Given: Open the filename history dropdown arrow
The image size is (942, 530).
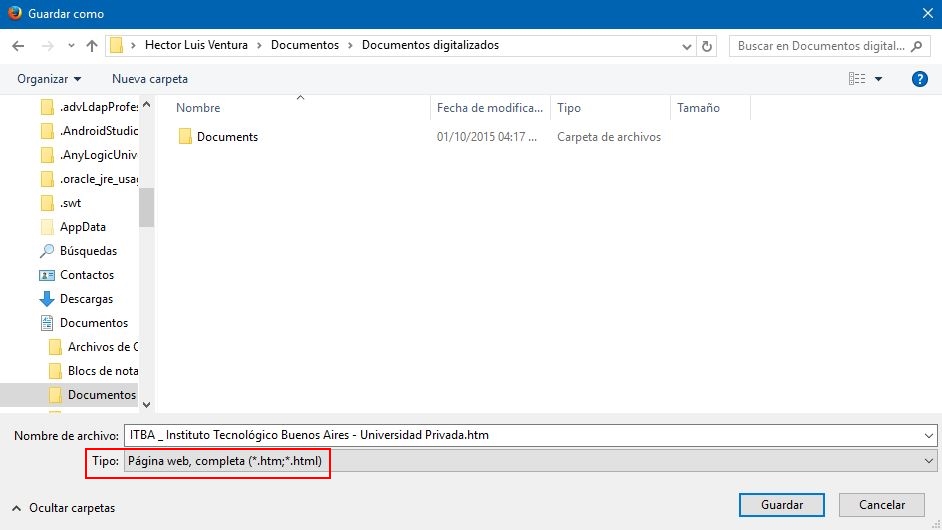Looking at the screenshot, I should click(x=929, y=436).
